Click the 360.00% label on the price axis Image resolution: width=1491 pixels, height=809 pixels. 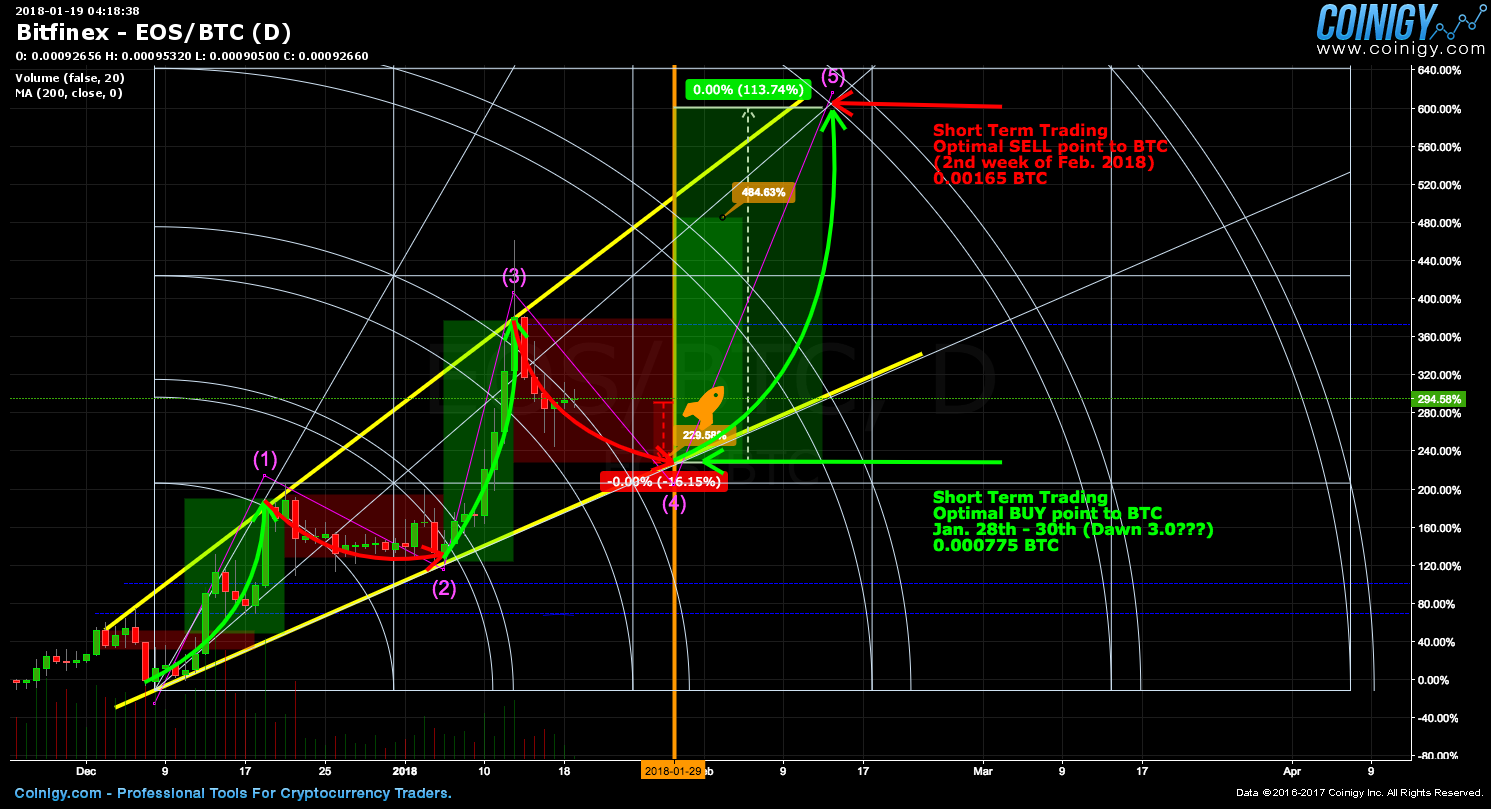tap(1441, 337)
